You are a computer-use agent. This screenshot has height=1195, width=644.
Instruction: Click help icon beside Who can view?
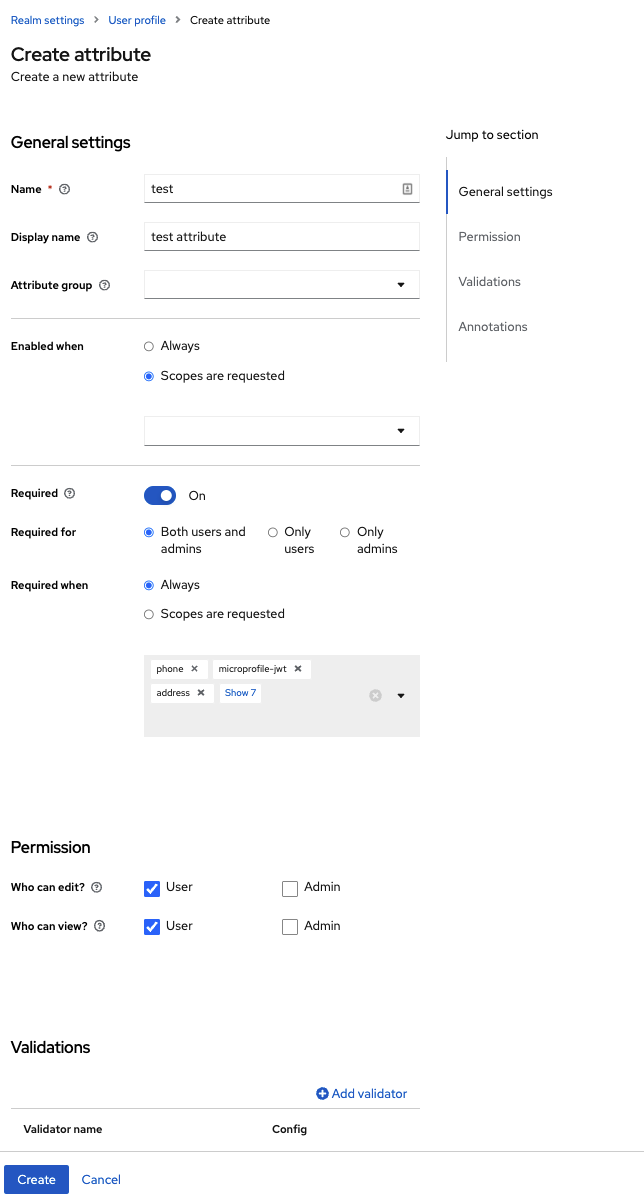pos(98,926)
